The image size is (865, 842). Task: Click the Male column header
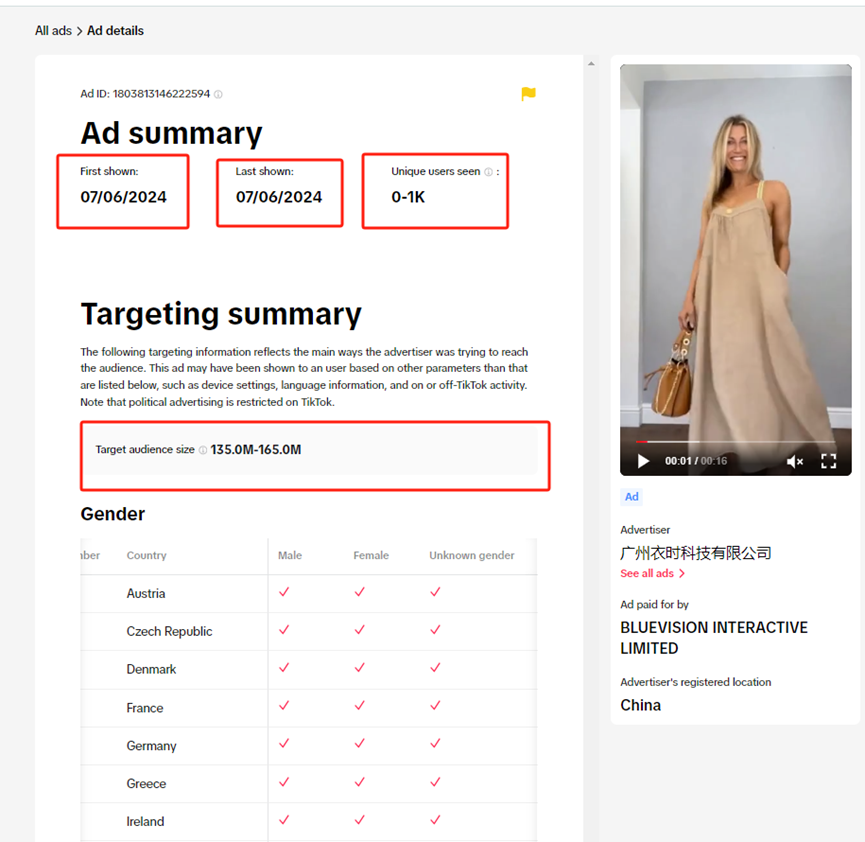(290, 556)
